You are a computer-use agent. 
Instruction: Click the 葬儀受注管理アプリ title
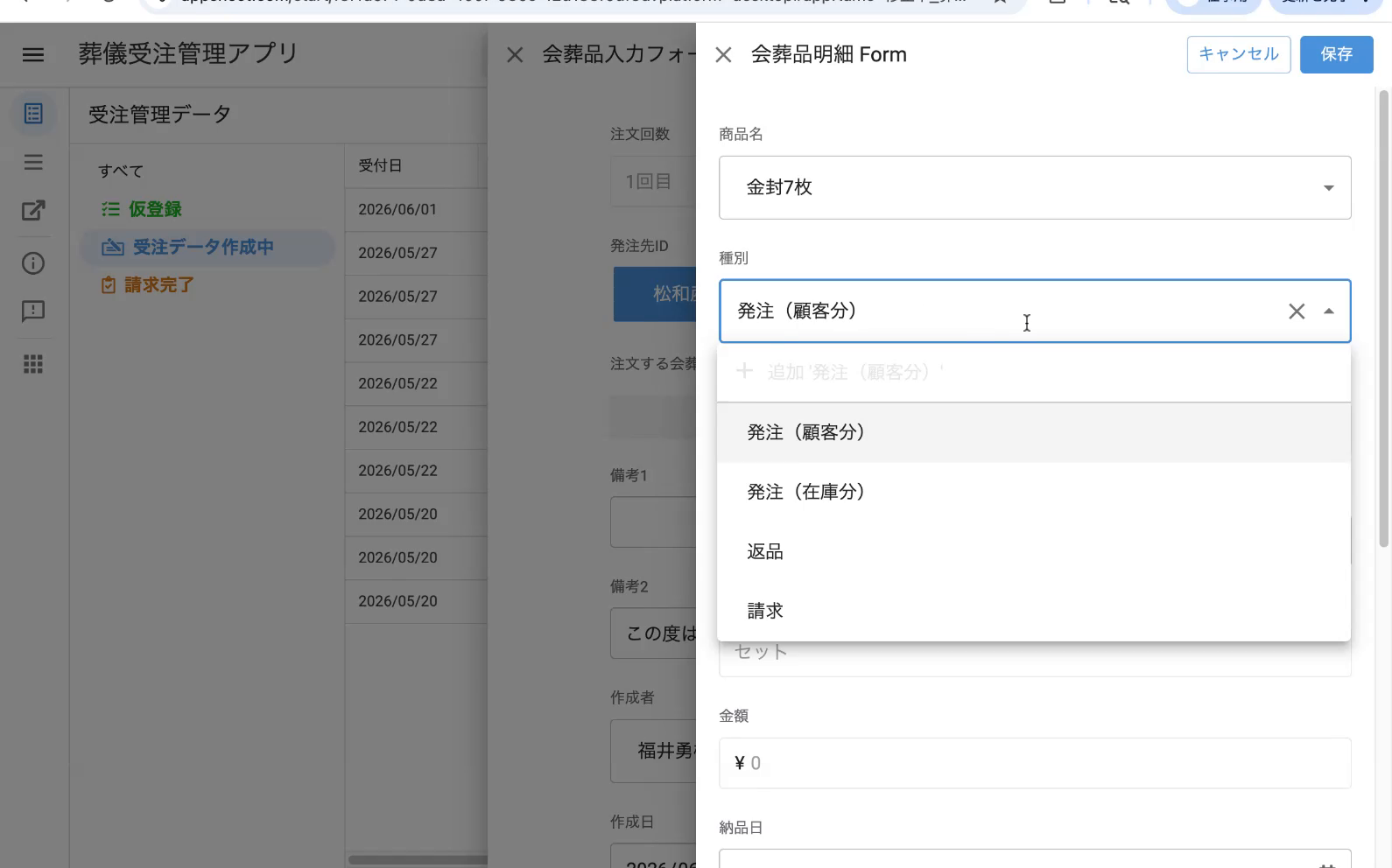(x=188, y=54)
